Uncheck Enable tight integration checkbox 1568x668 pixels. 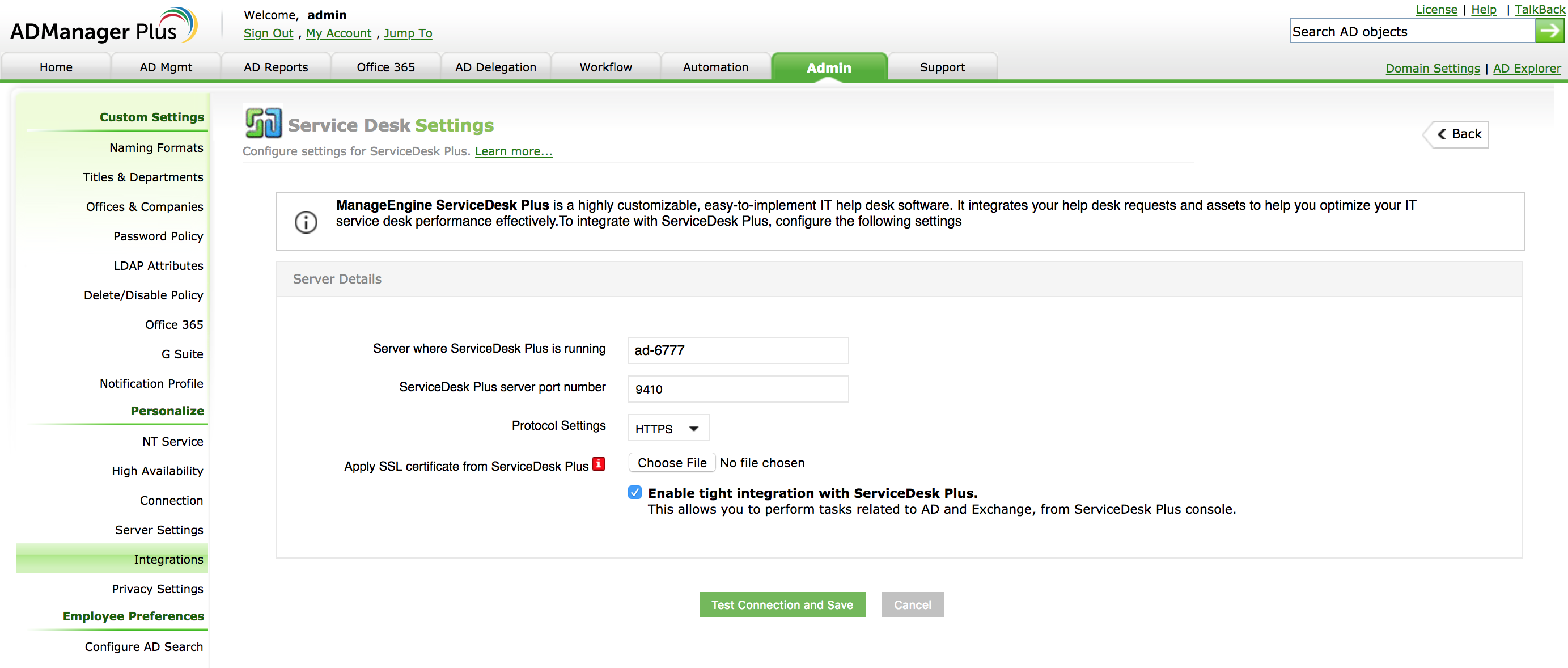634,492
